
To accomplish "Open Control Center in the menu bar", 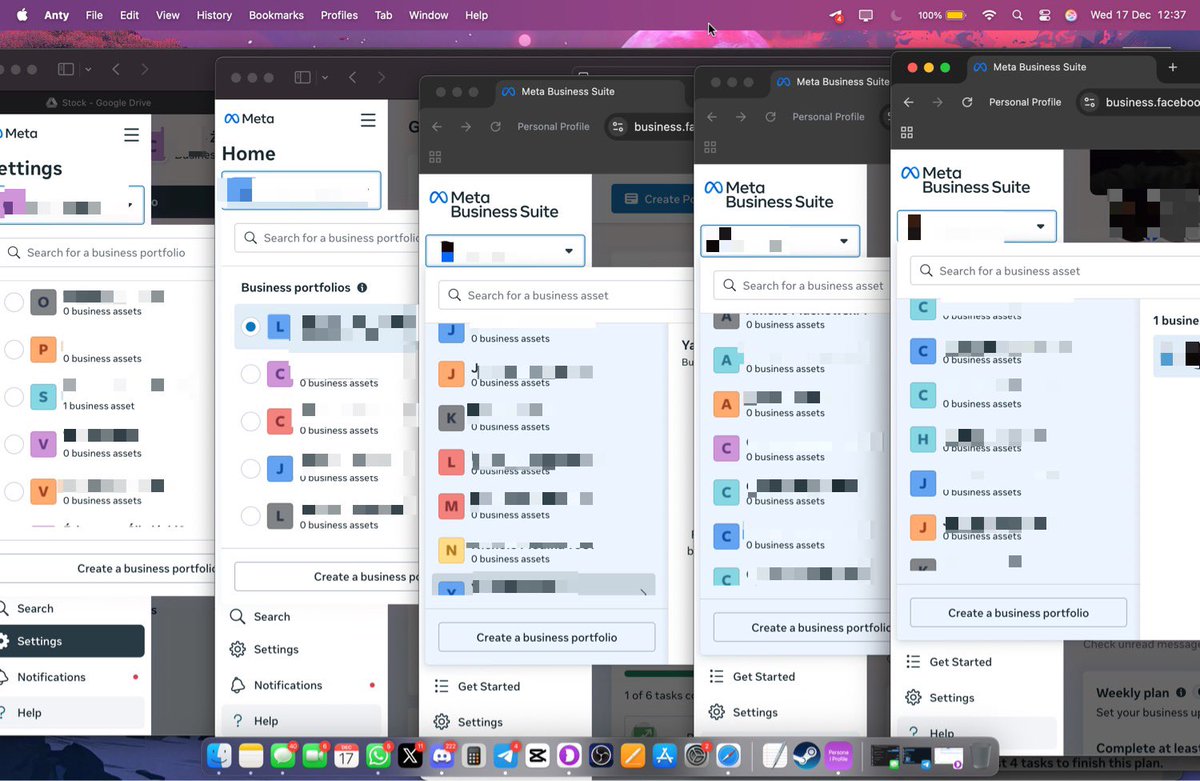I will (x=1044, y=15).
